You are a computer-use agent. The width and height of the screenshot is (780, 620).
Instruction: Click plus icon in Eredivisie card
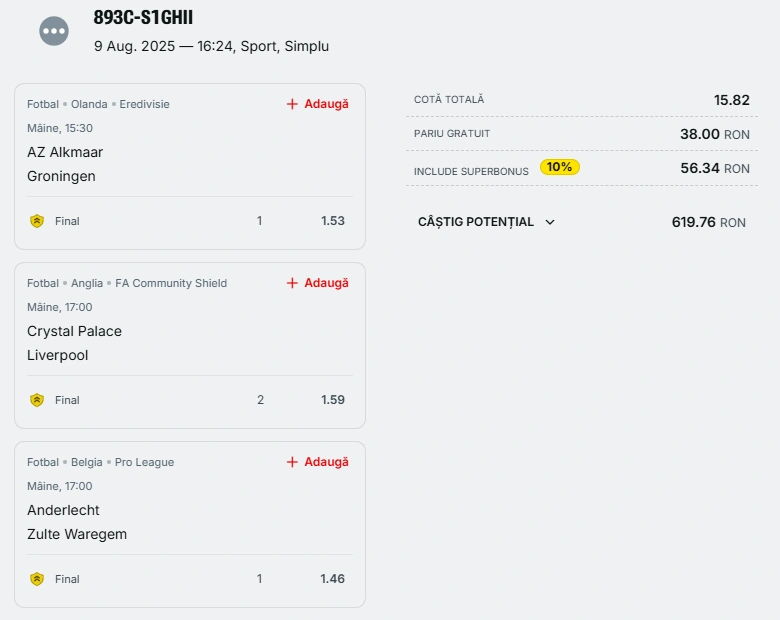point(292,104)
